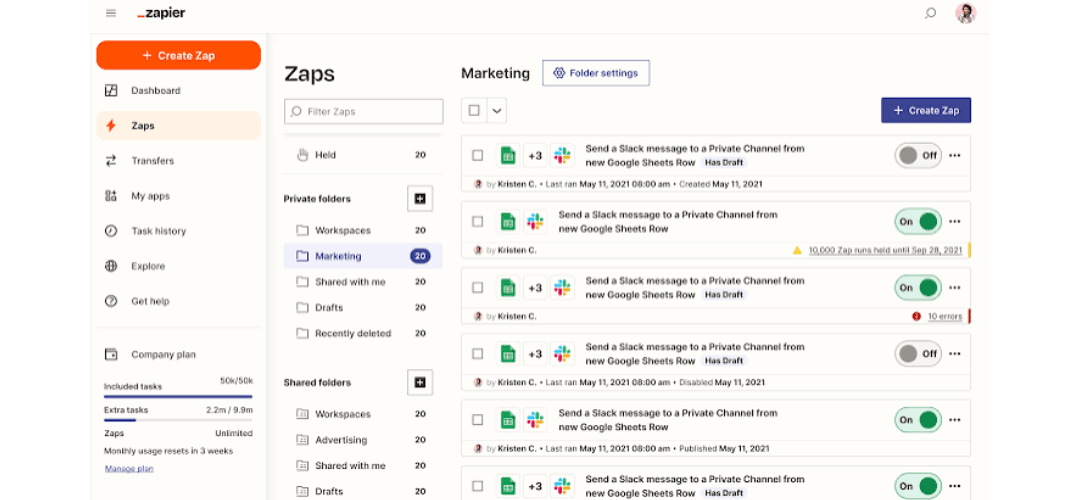Open the hamburger menu beside the Zapier logo
The image size is (1080, 500).
point(111,13)
